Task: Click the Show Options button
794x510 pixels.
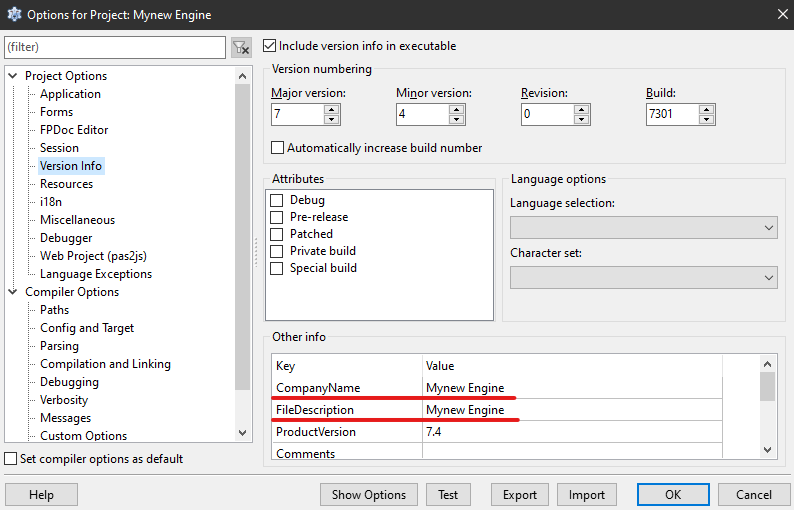Action: pyautogui.click(x=369, y=494)
